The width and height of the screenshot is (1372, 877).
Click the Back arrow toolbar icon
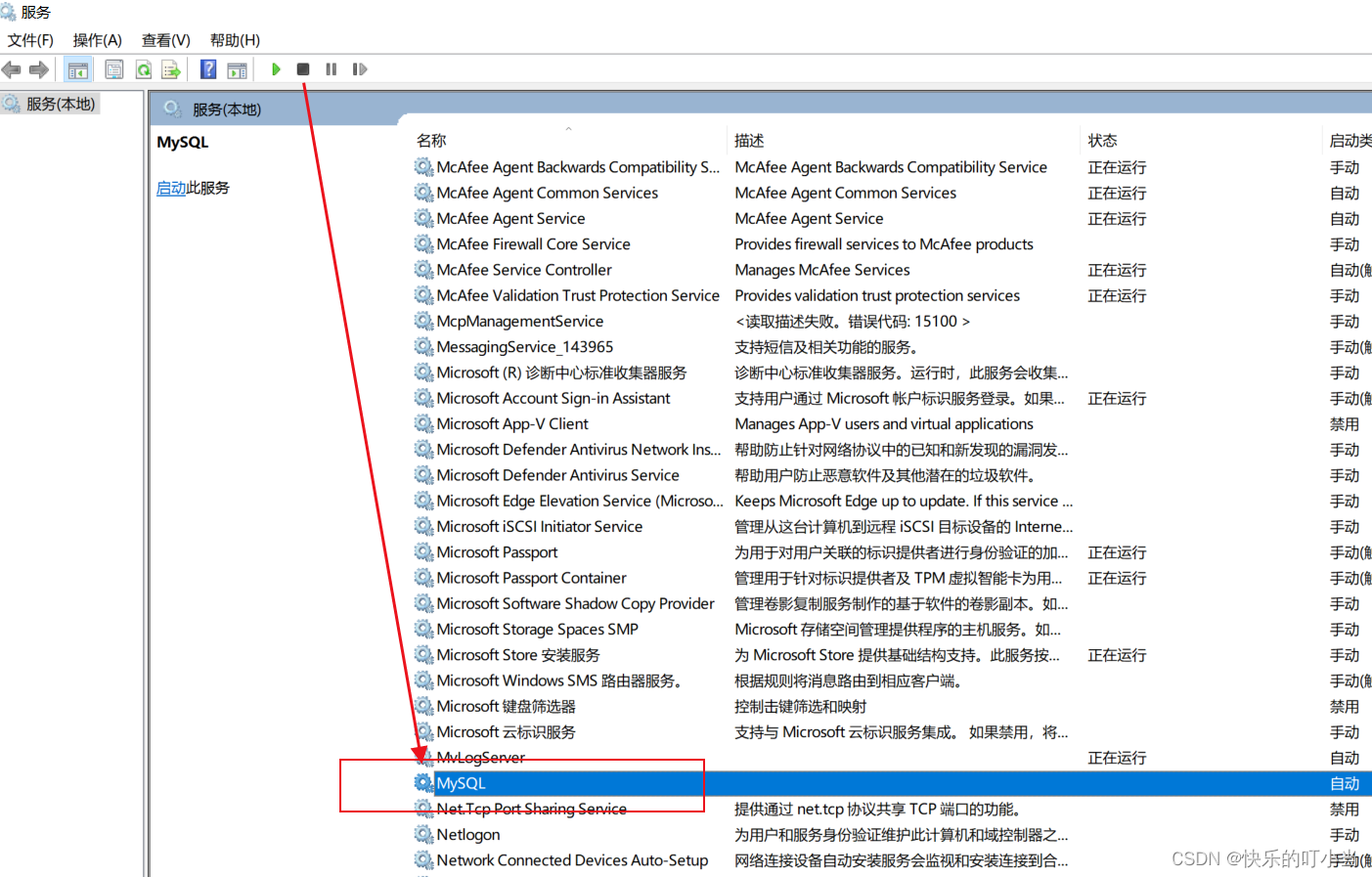click(x=12, y=69)
